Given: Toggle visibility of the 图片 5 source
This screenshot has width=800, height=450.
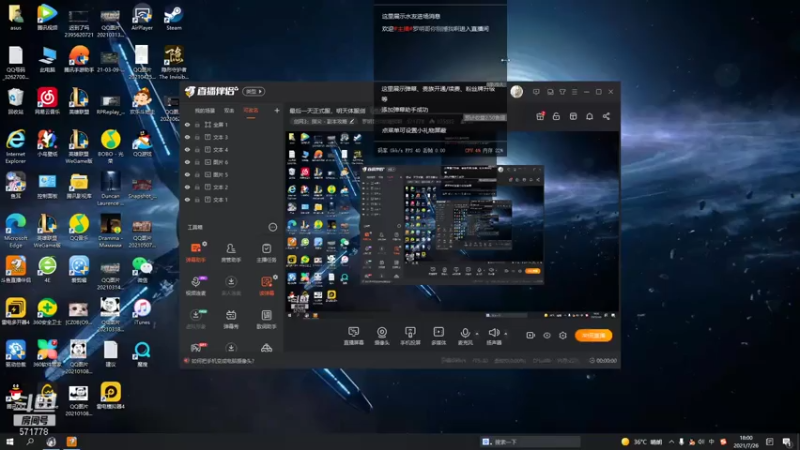Looking at the screenshot, I should click(x=187, y=174).
